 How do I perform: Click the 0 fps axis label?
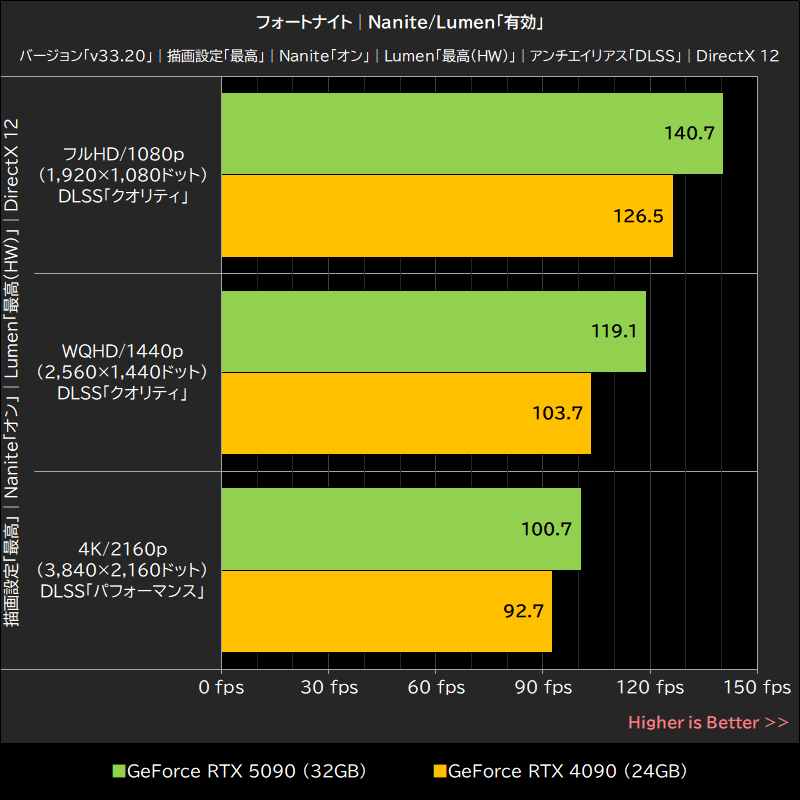coord(221,687)
